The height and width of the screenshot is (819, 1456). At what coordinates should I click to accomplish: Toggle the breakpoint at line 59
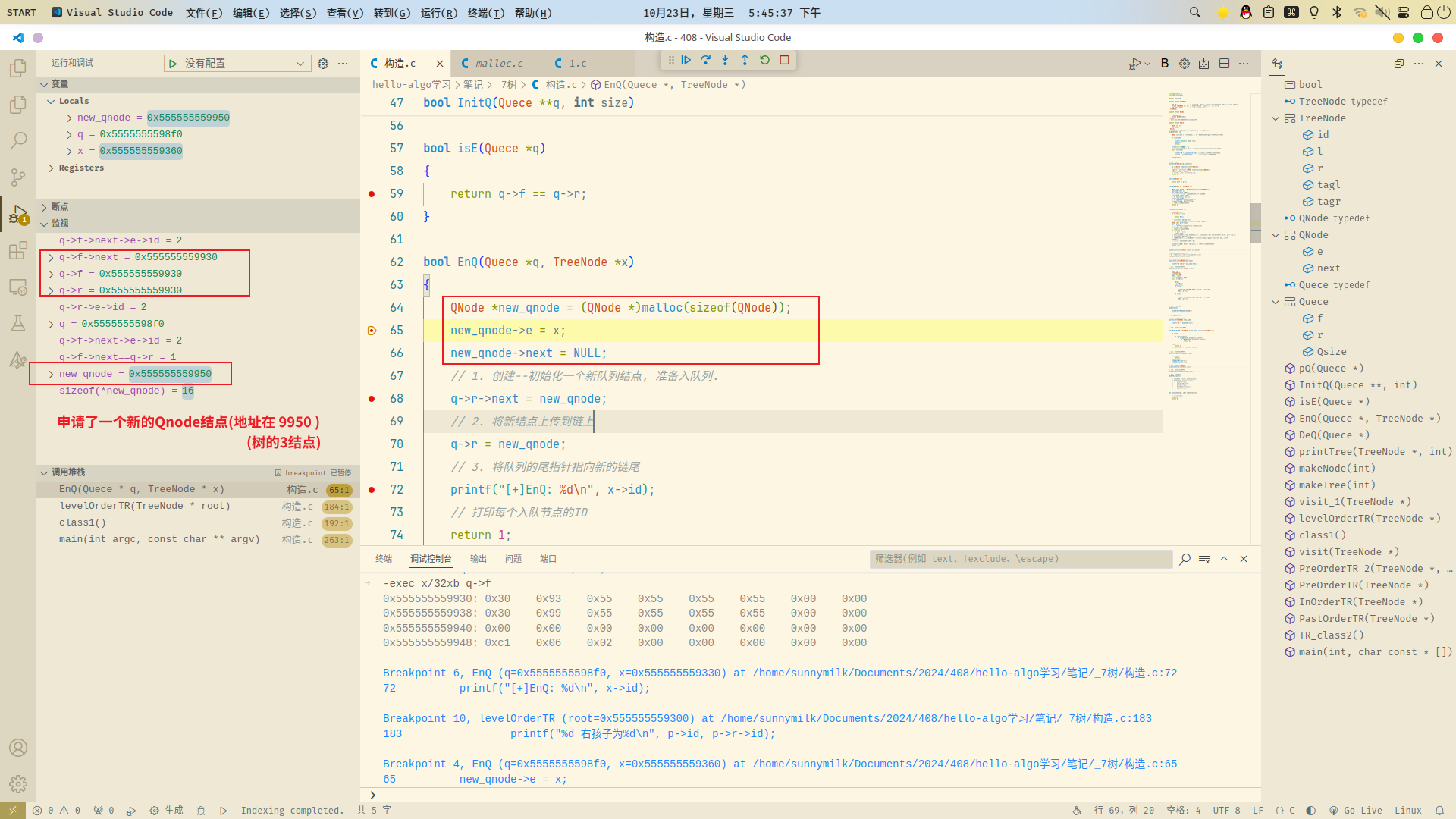click(372, 194)
